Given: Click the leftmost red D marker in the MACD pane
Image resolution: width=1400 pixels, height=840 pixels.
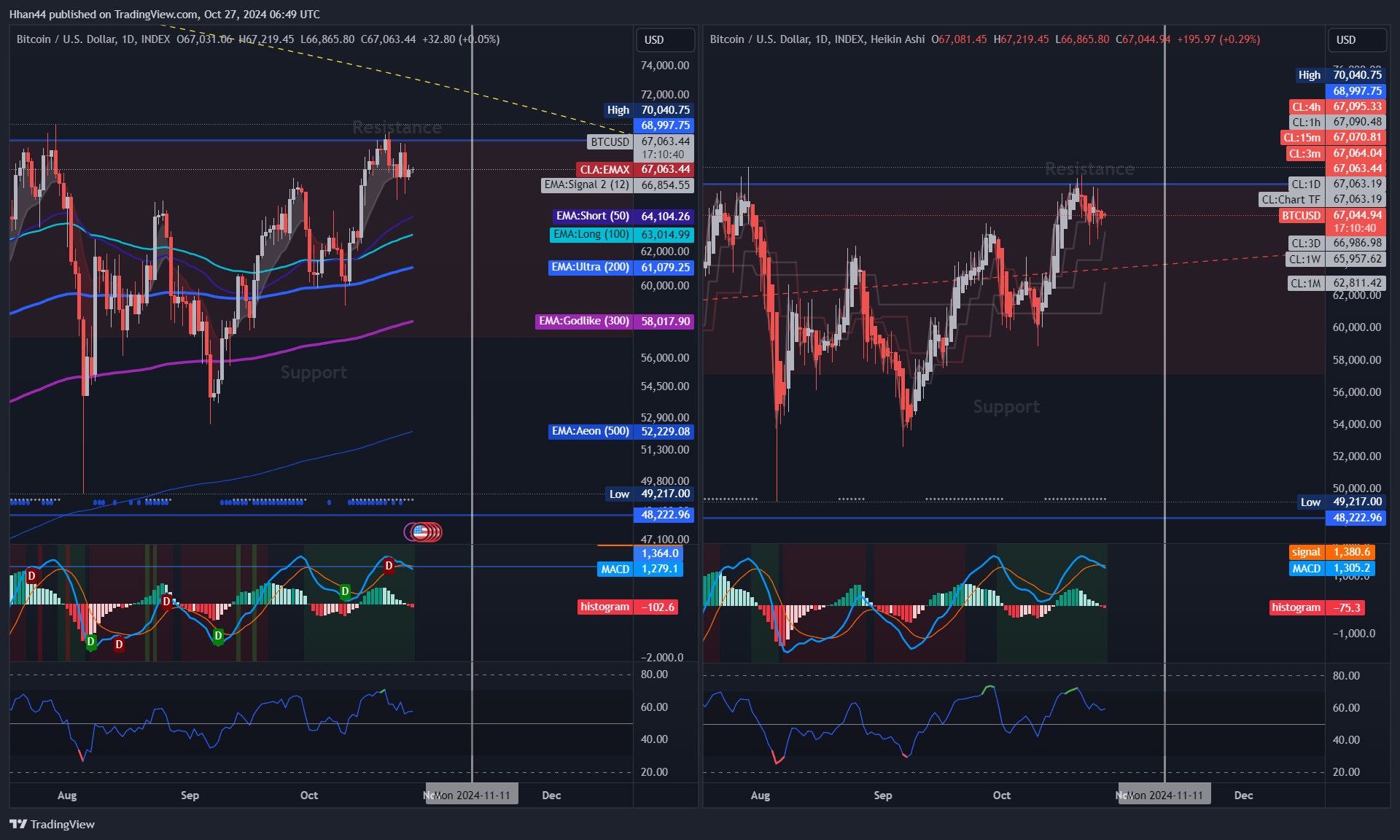Looking at the screenshot, I should coord(31,576).
